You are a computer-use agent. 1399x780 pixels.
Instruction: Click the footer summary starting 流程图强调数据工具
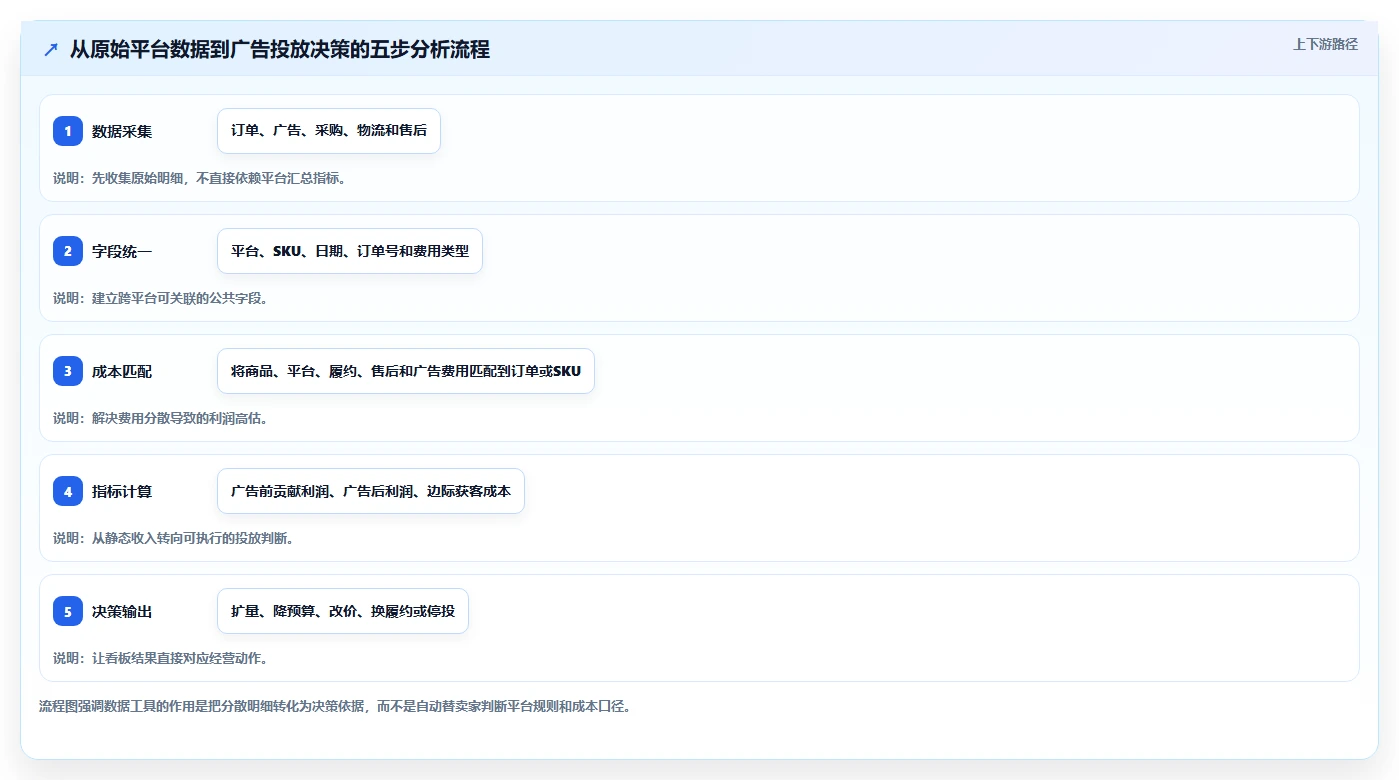point(335,706)
